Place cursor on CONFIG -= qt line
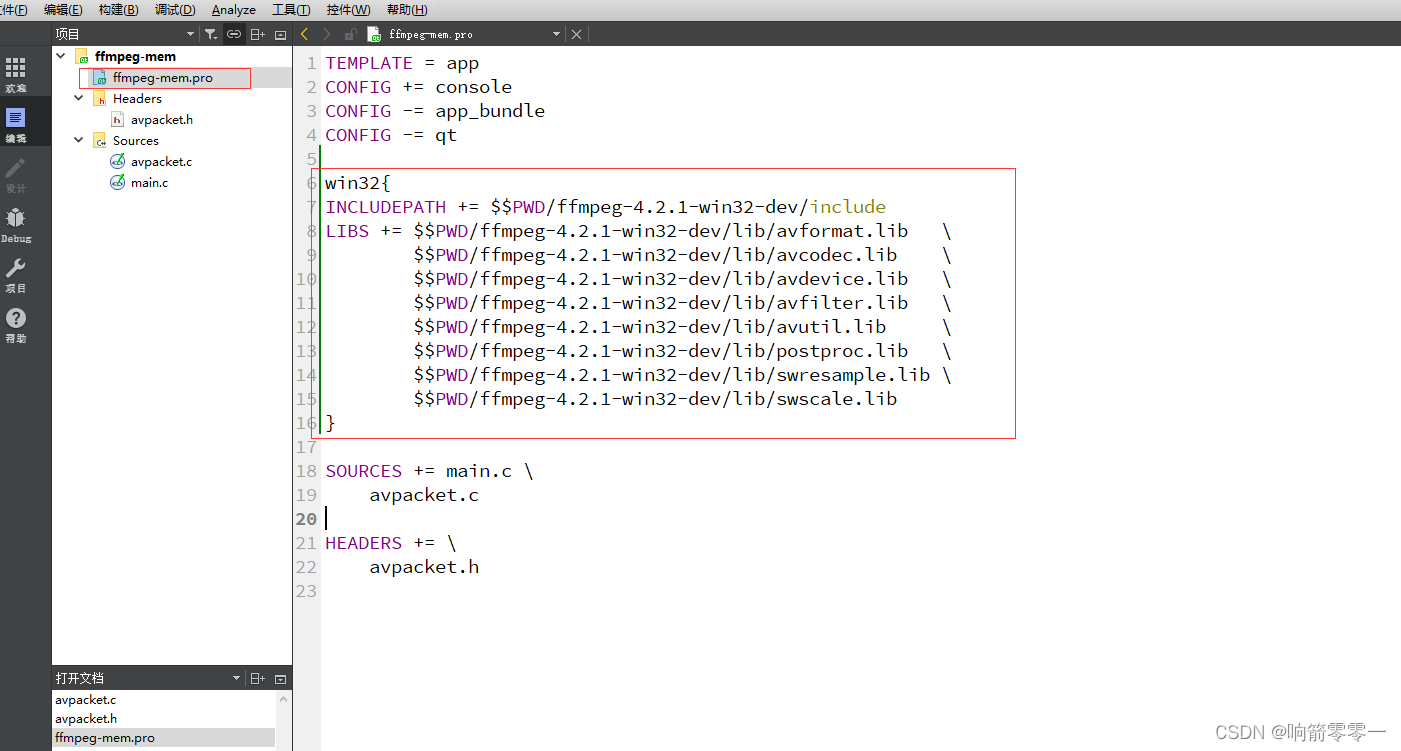The image size is (1401, 751). point(391,135)
